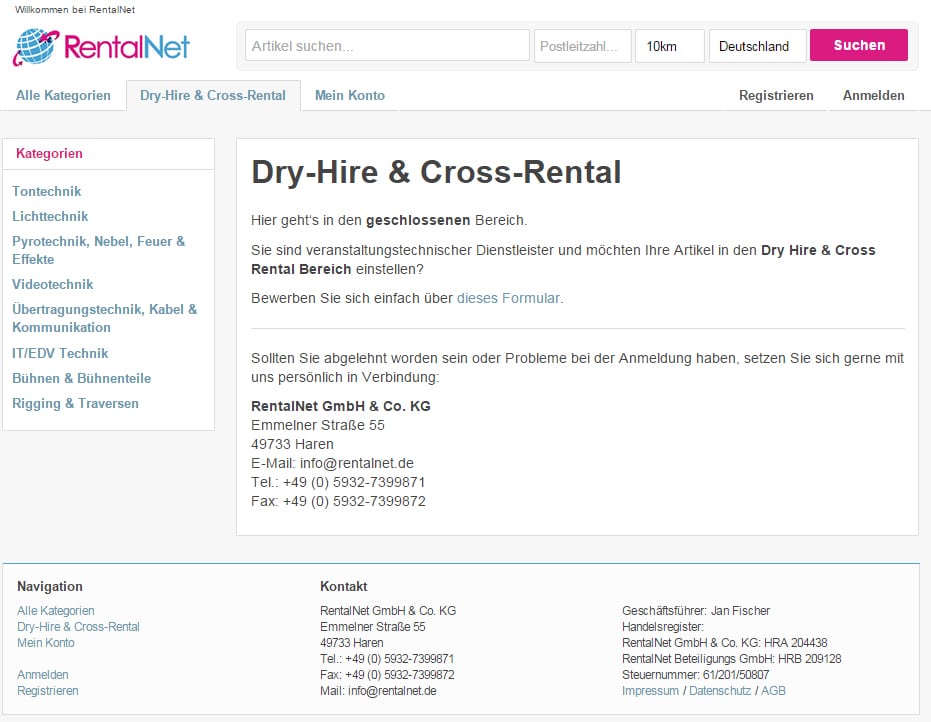This screenshot has width=931, height=722.
Task: Select the IT/EDV Technik category
Action: [x=60, y=353]
